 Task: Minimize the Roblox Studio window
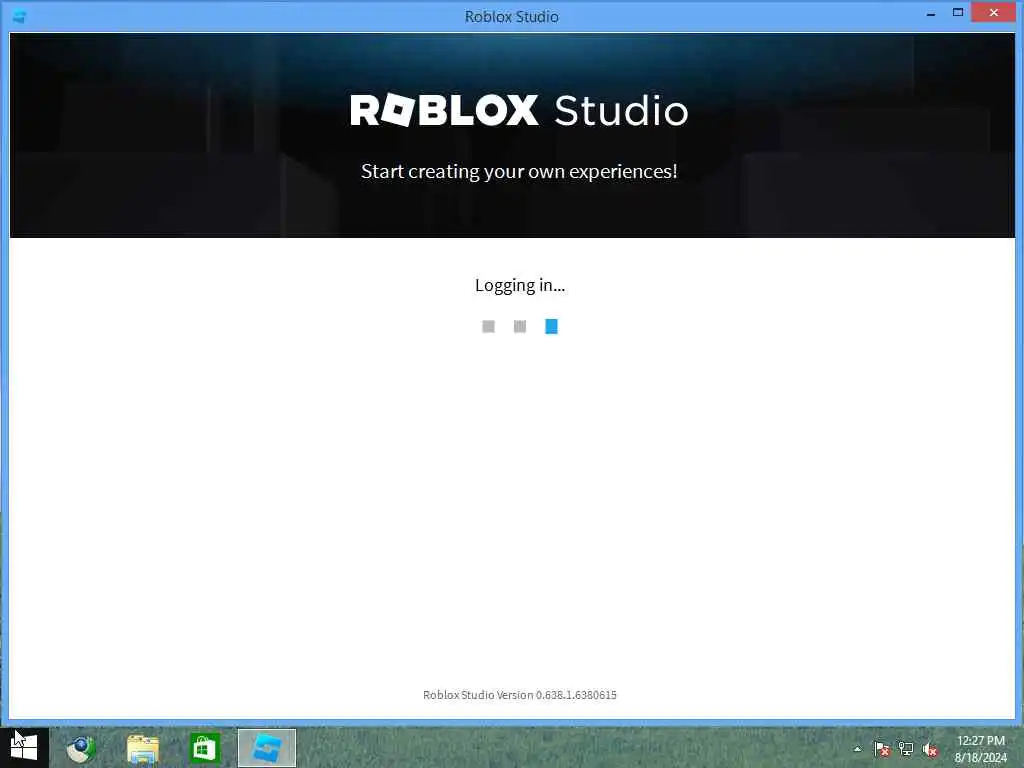pyautogui.click(x=931, y=14)
